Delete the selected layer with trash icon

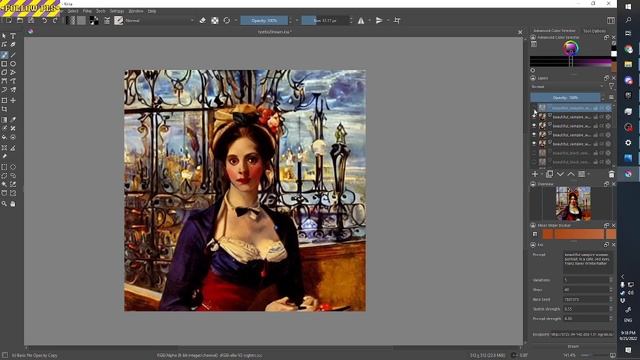click(611, 174)
